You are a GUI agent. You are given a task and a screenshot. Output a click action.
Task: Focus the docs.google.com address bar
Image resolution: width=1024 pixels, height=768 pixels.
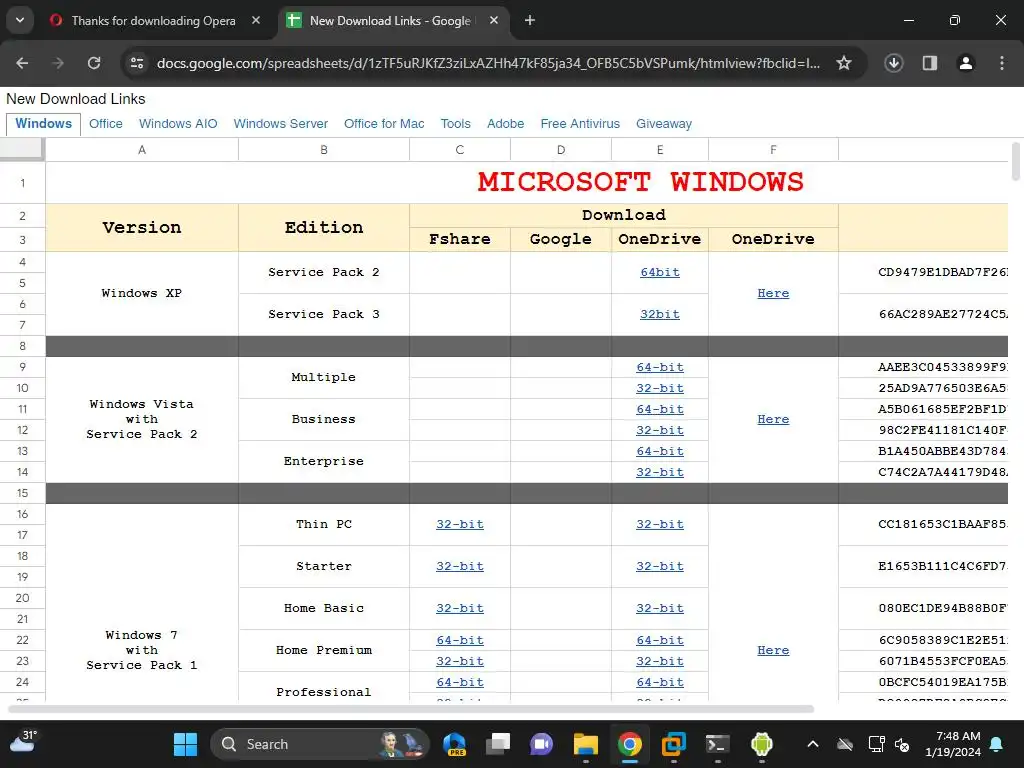click(488, 63)
